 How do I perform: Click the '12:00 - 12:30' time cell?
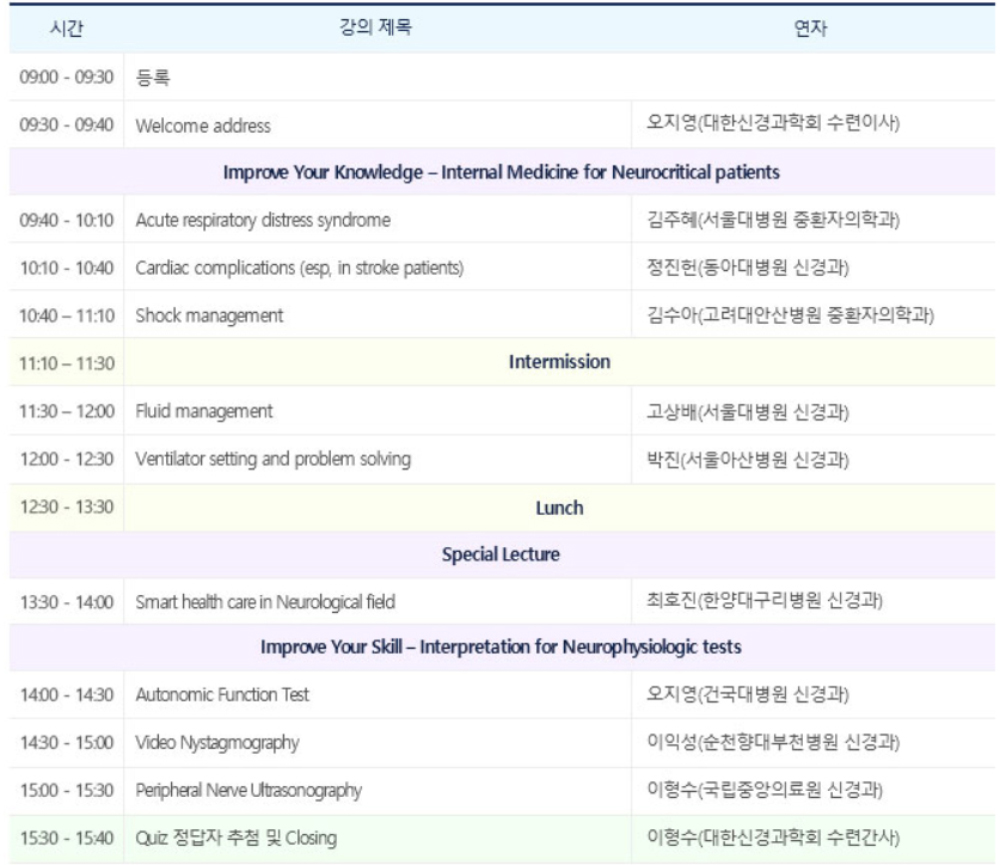66,459
